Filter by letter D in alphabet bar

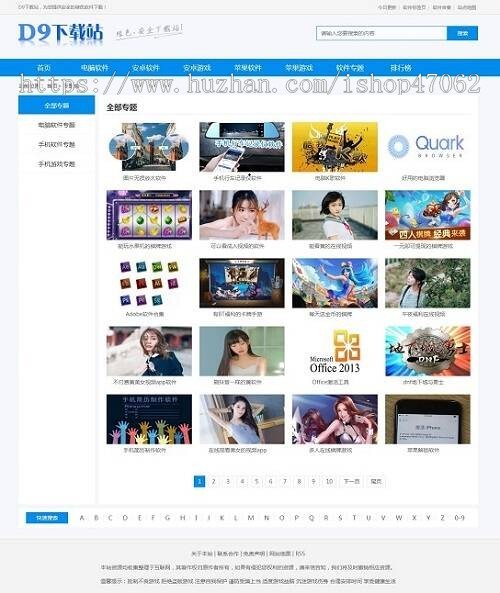pyautogui.click(x=125, y=518)
